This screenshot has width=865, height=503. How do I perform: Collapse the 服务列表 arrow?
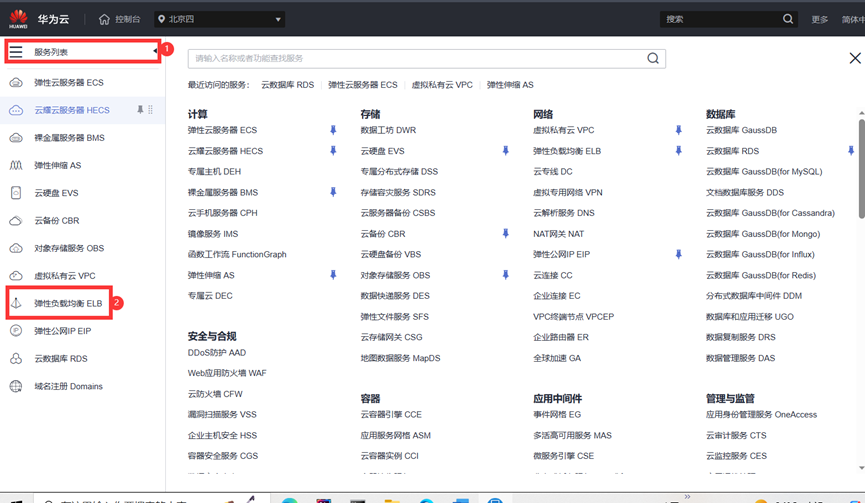tap(155, 51)
